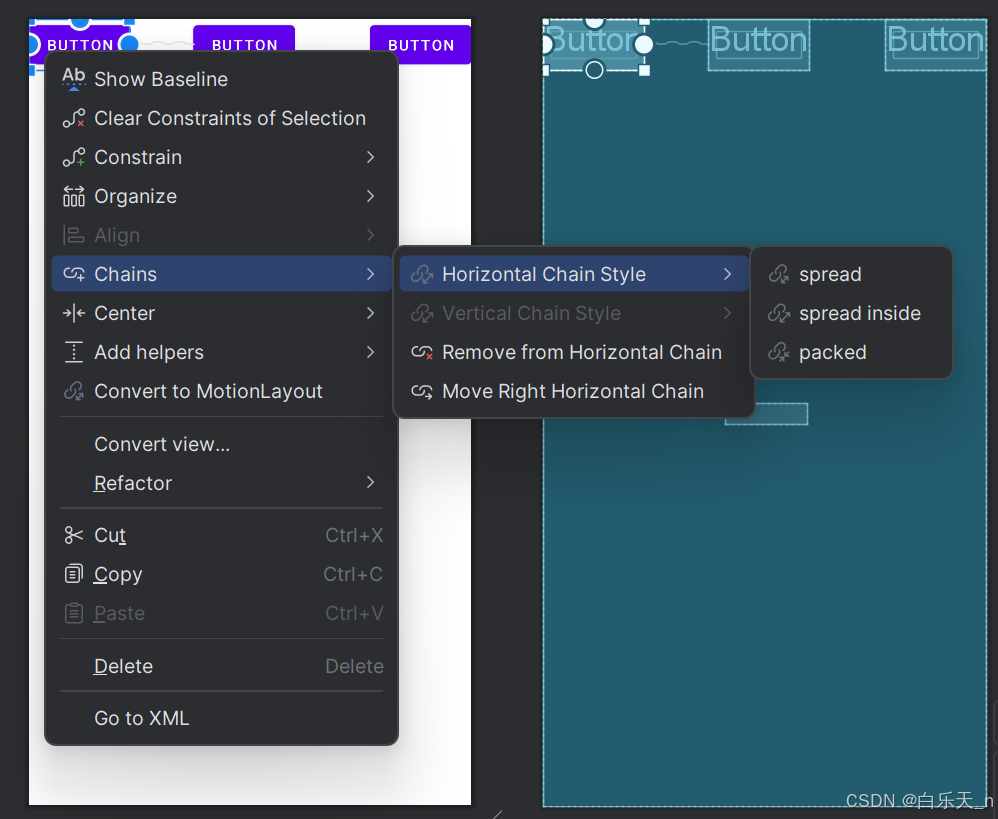998x819 pixels.
Task: Select the rightmost purple BUTTON in design view
Action: 421,45
